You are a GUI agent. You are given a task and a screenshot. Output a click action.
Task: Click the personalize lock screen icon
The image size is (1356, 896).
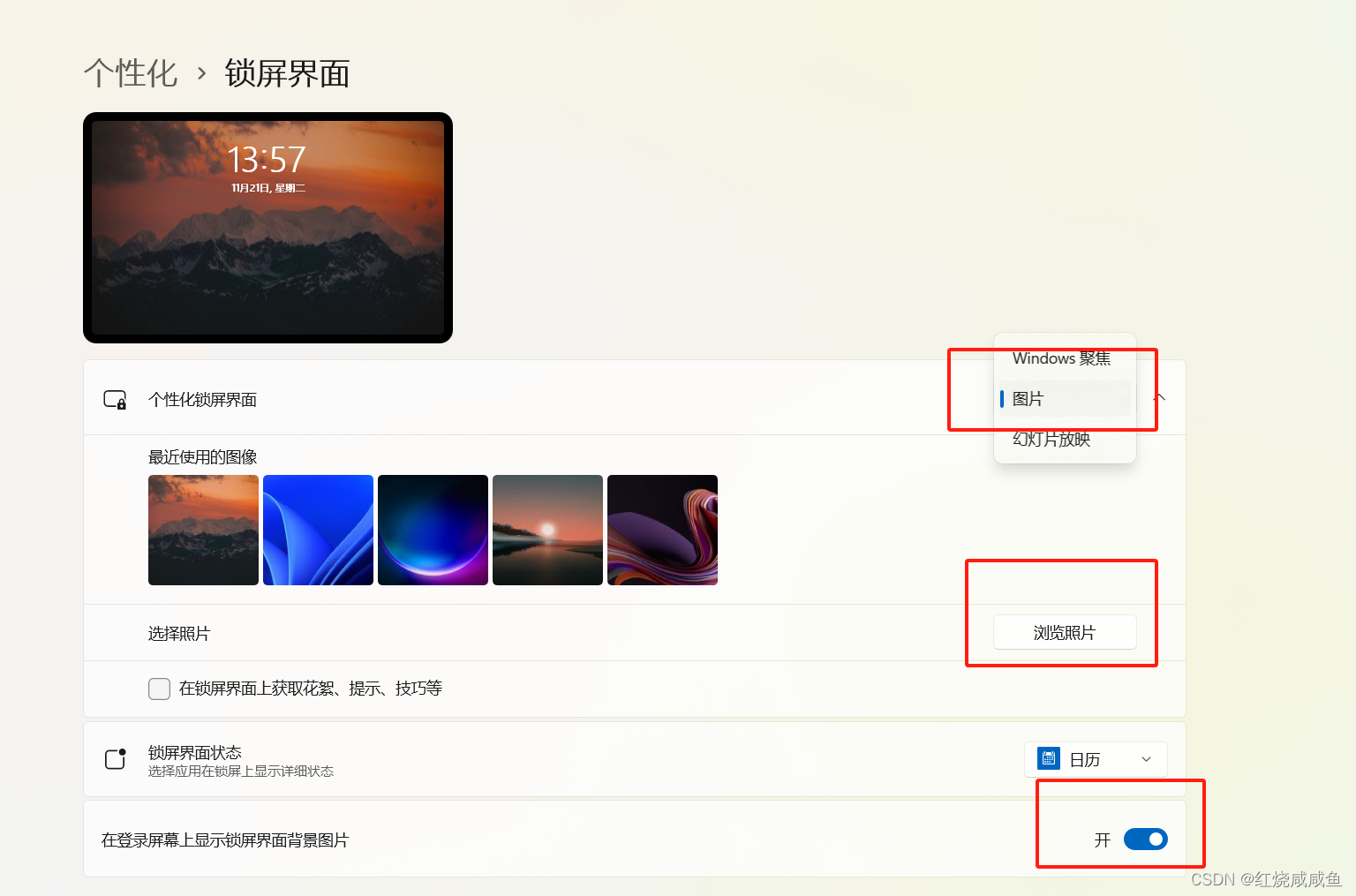click(116, 400)
